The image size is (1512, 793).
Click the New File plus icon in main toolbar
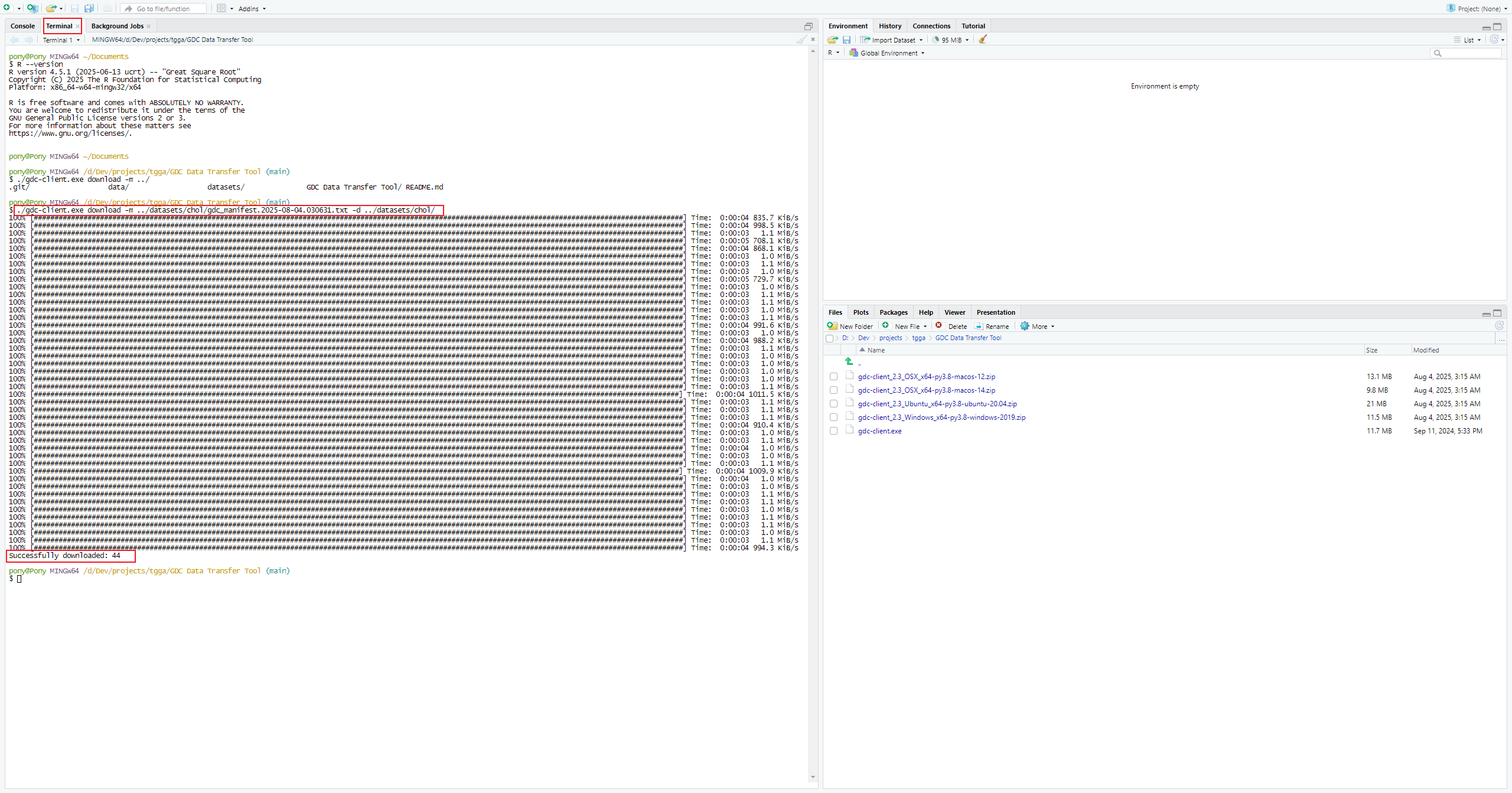(x=7, y=8)
